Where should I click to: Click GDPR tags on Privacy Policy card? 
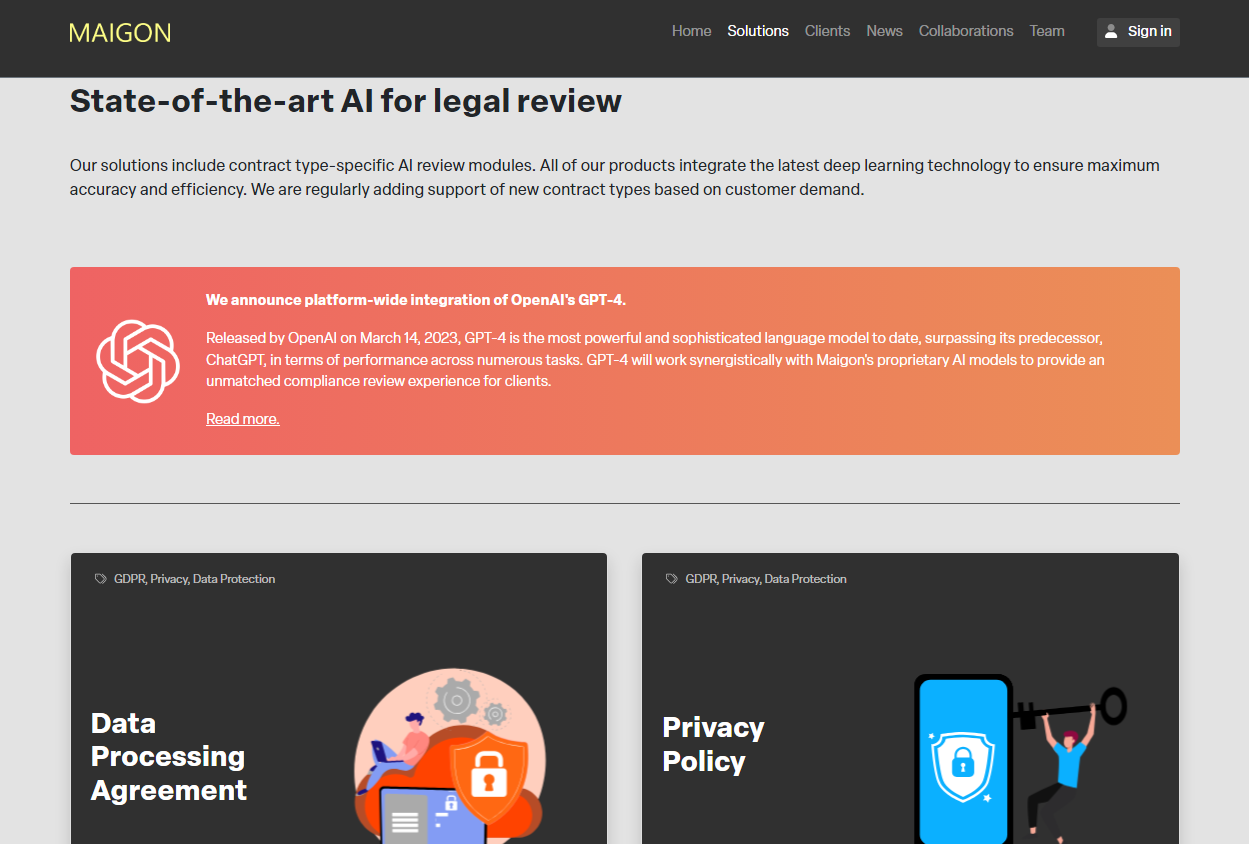click(765, 579)
